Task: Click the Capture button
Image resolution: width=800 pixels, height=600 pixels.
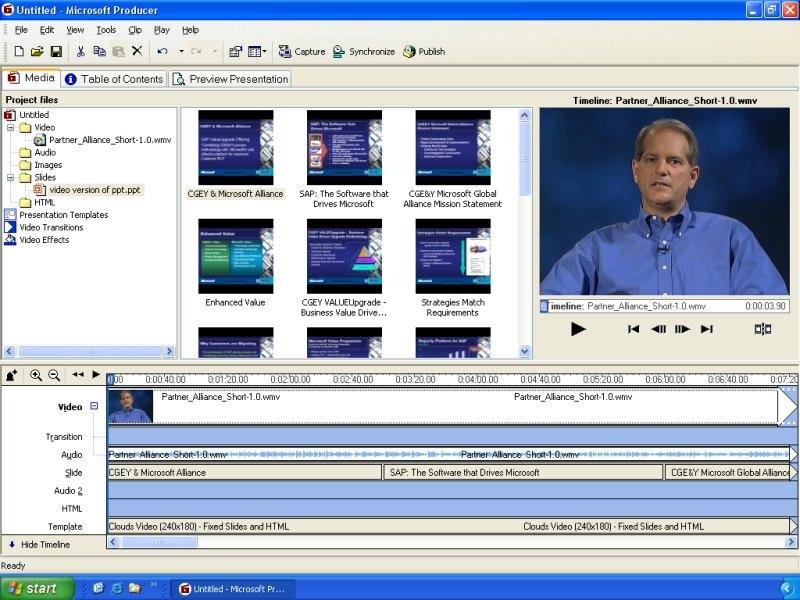Action: (302, 51)
